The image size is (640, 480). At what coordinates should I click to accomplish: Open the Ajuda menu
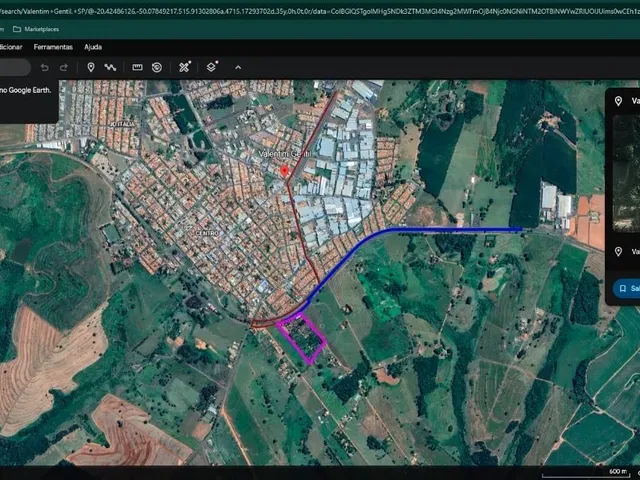tap(93, 47)
